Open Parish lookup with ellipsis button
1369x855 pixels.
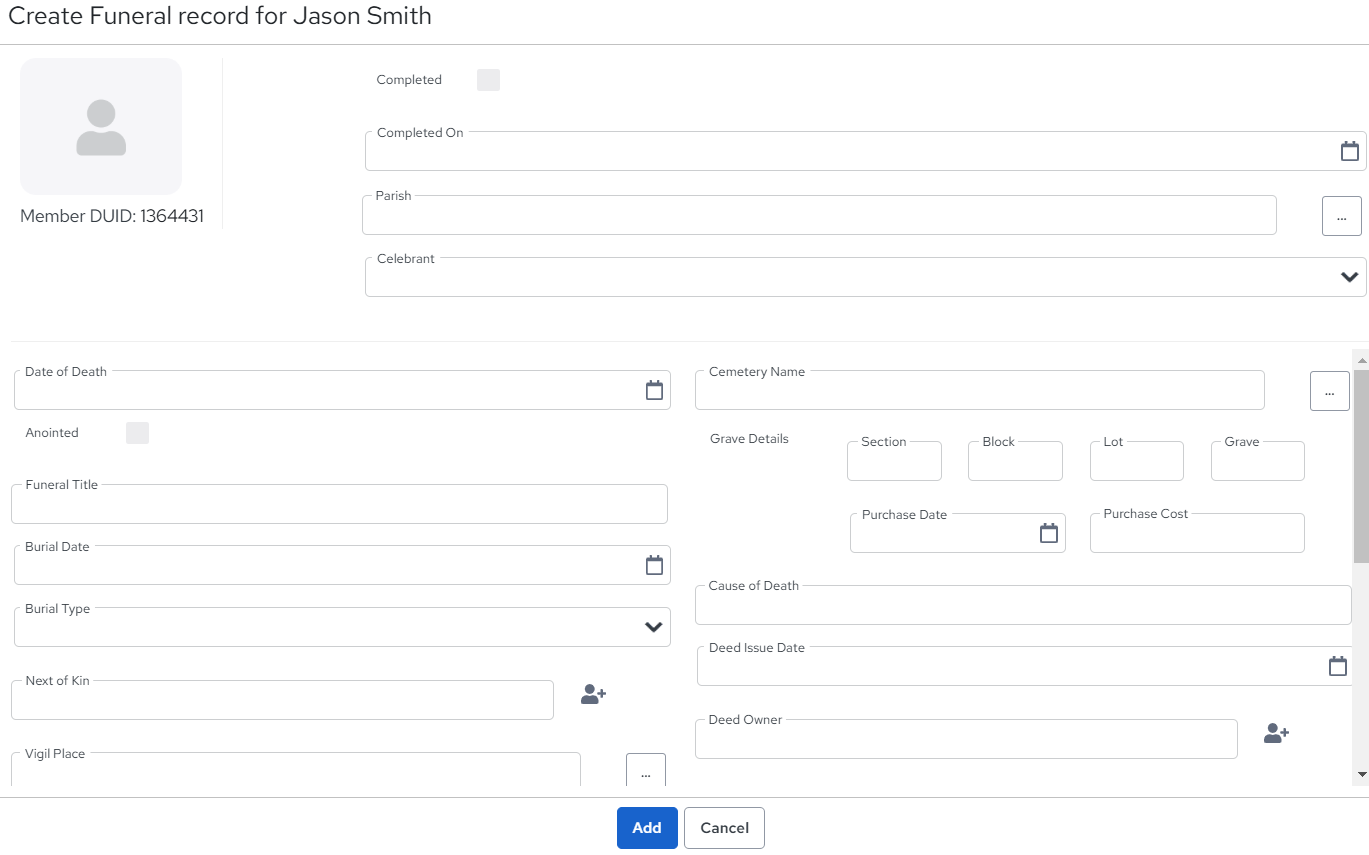click(1341, 216)
